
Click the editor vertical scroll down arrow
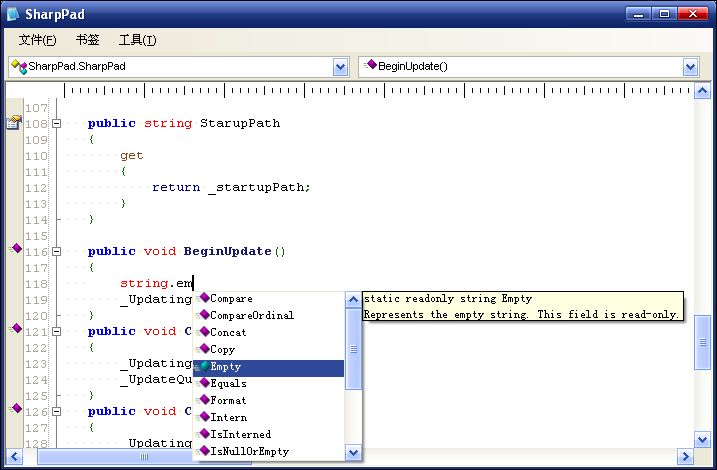(x=702, y=440)
